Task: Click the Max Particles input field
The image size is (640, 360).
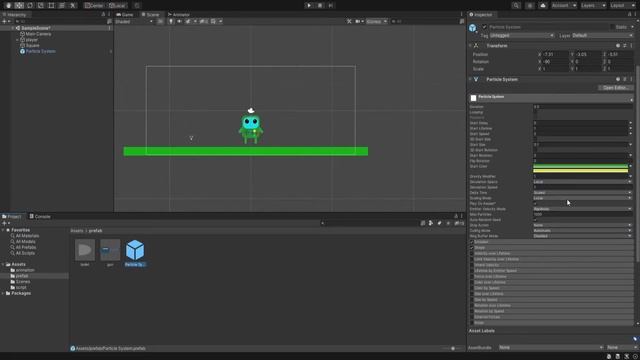Action: 582,214
